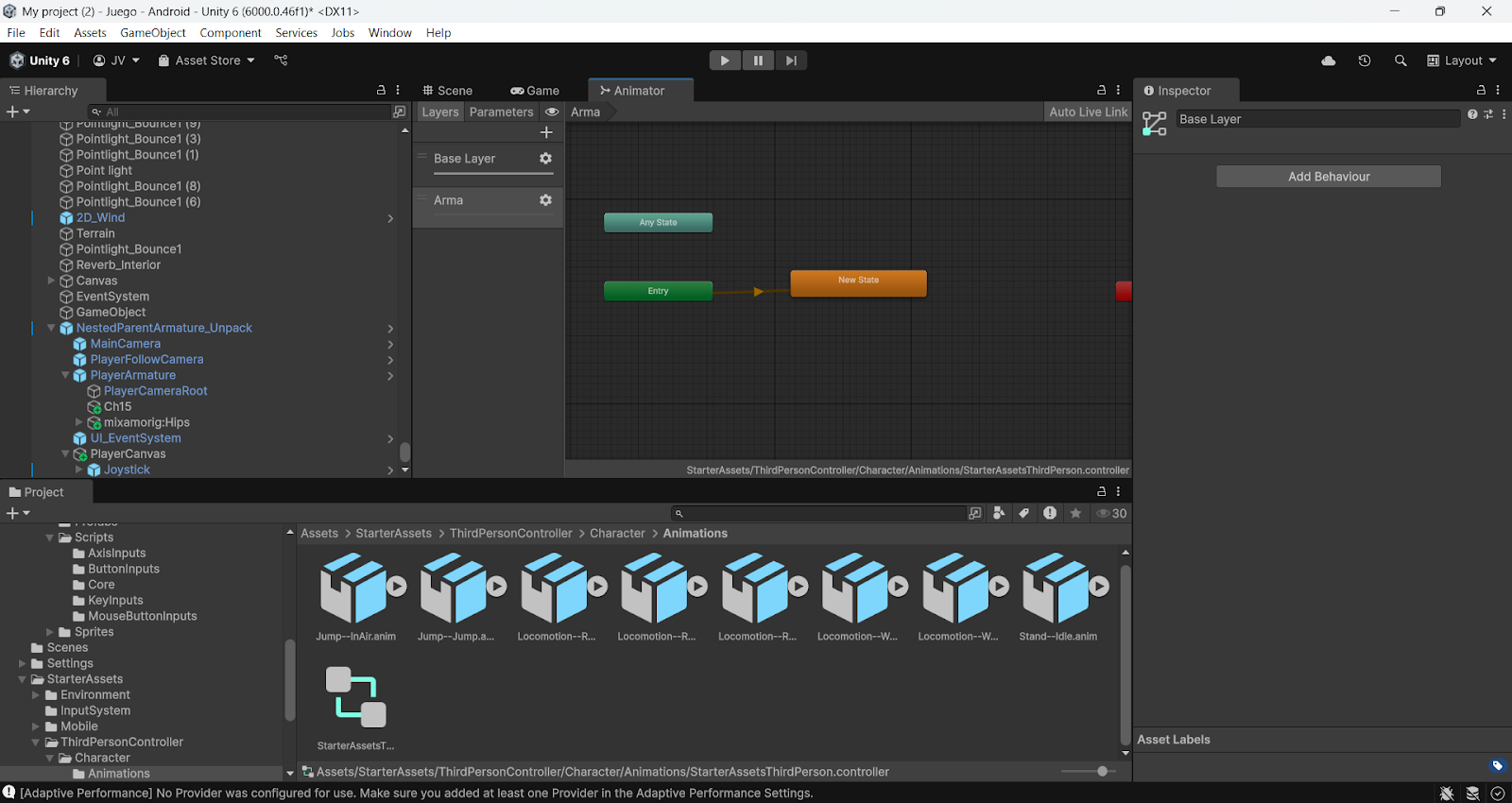Open Search by Label filter icon
This screenshot has width=1512, height=803.
[1023, 514]
